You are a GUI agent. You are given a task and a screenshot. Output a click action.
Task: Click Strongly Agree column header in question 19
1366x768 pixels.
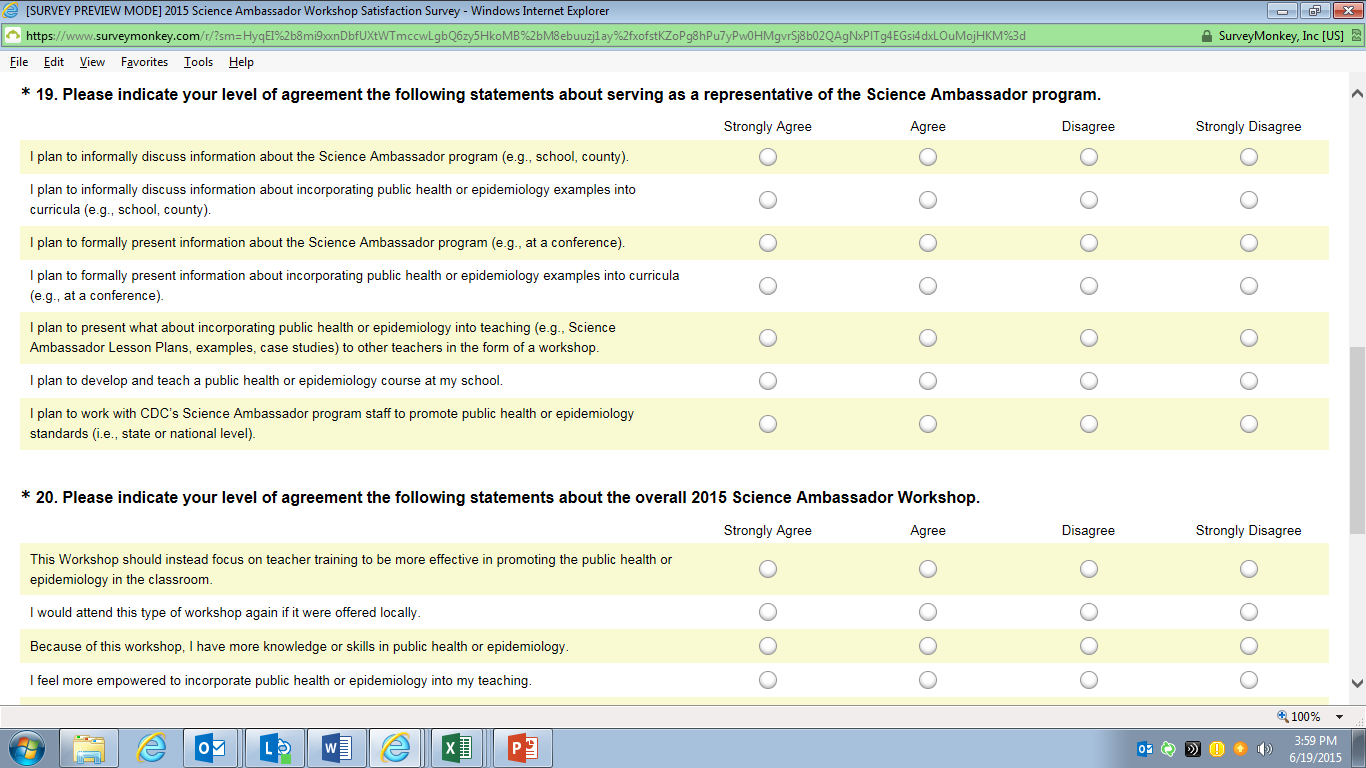(768, 127)
